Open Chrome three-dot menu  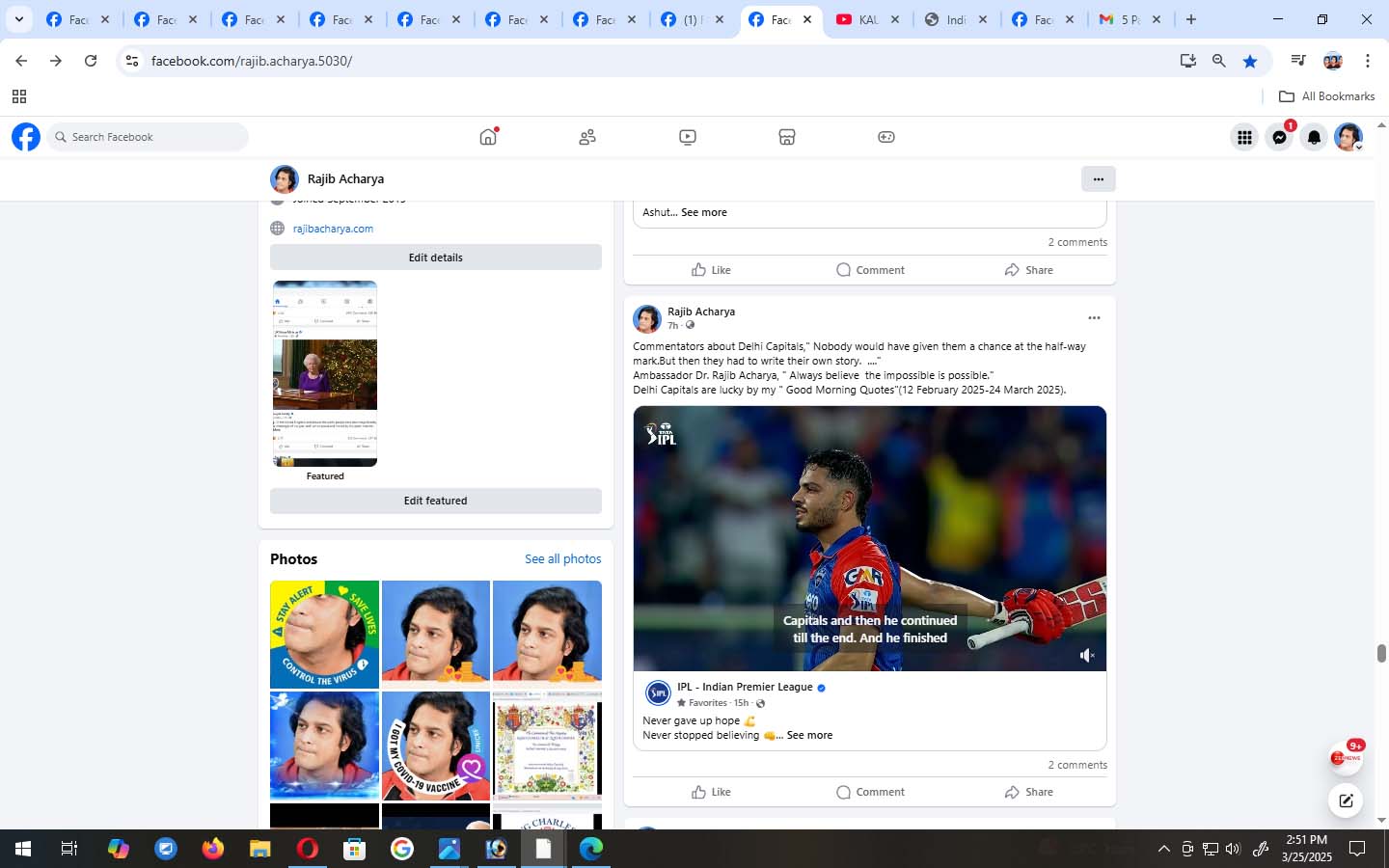[x=1368, y=61]
